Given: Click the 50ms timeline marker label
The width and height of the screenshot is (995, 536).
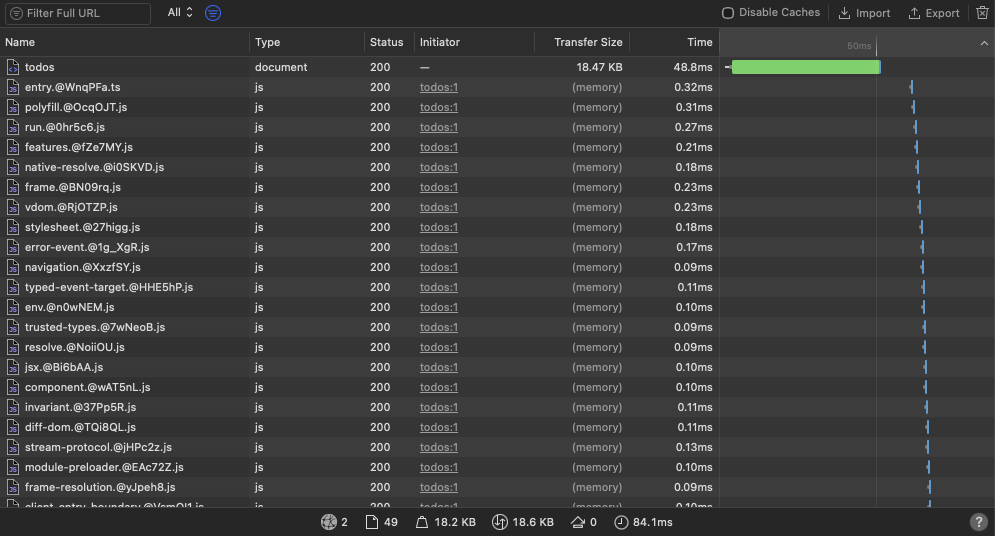Looking at the screenshot, I should click(x=859, y=46).
